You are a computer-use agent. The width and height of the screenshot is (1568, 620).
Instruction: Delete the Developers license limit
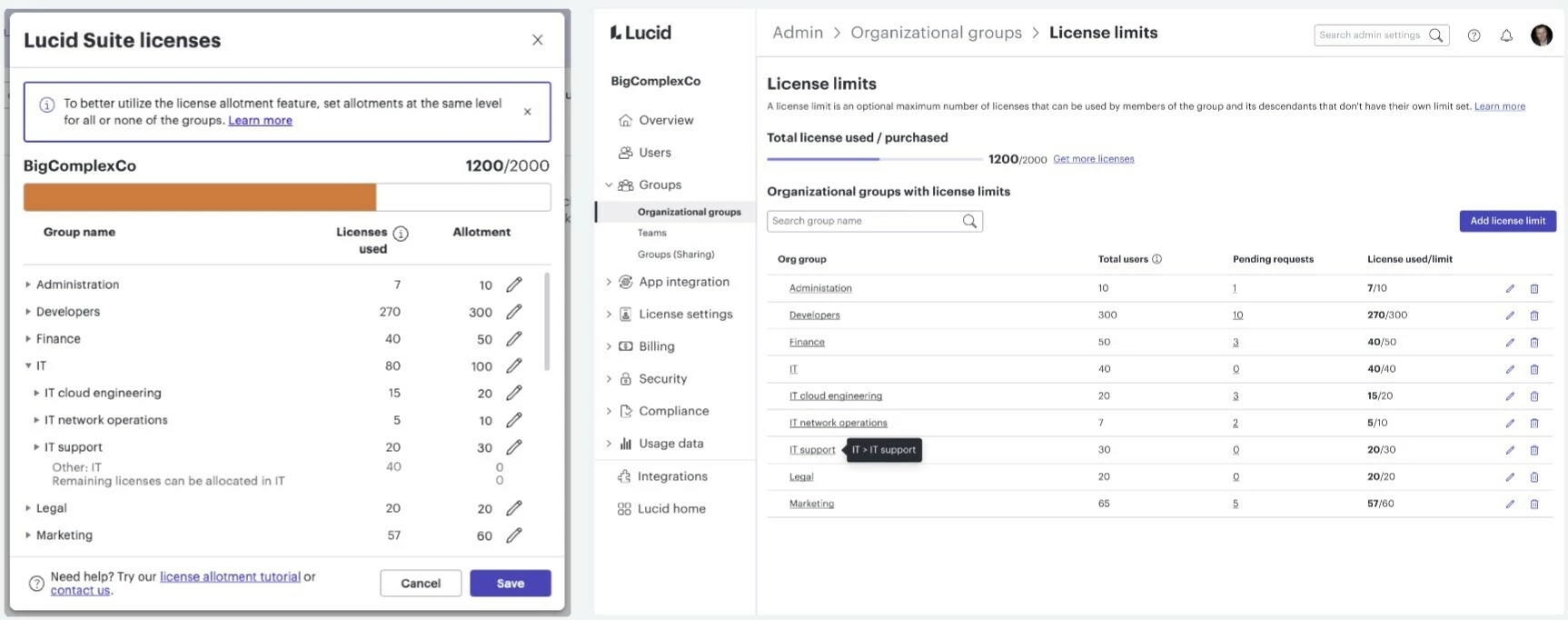coord(1534,315)
